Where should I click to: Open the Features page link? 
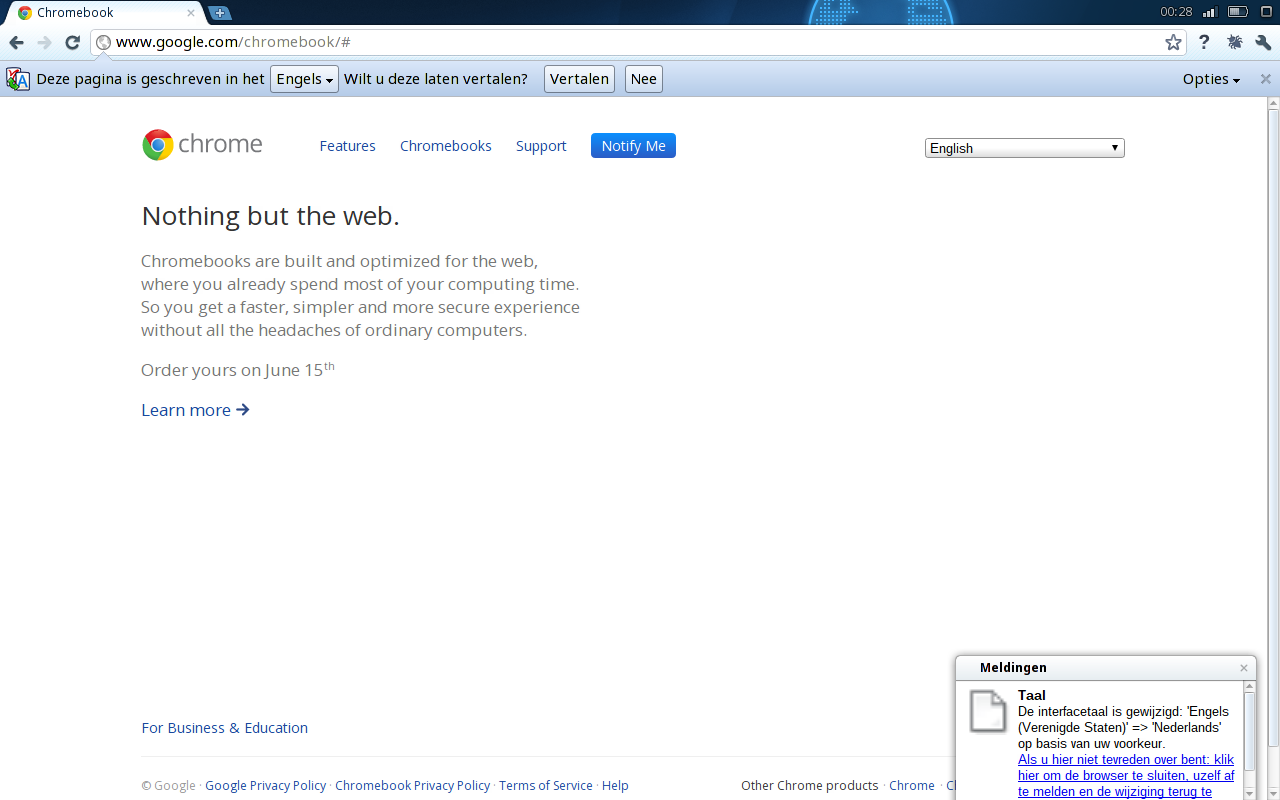tap(347, 146)
